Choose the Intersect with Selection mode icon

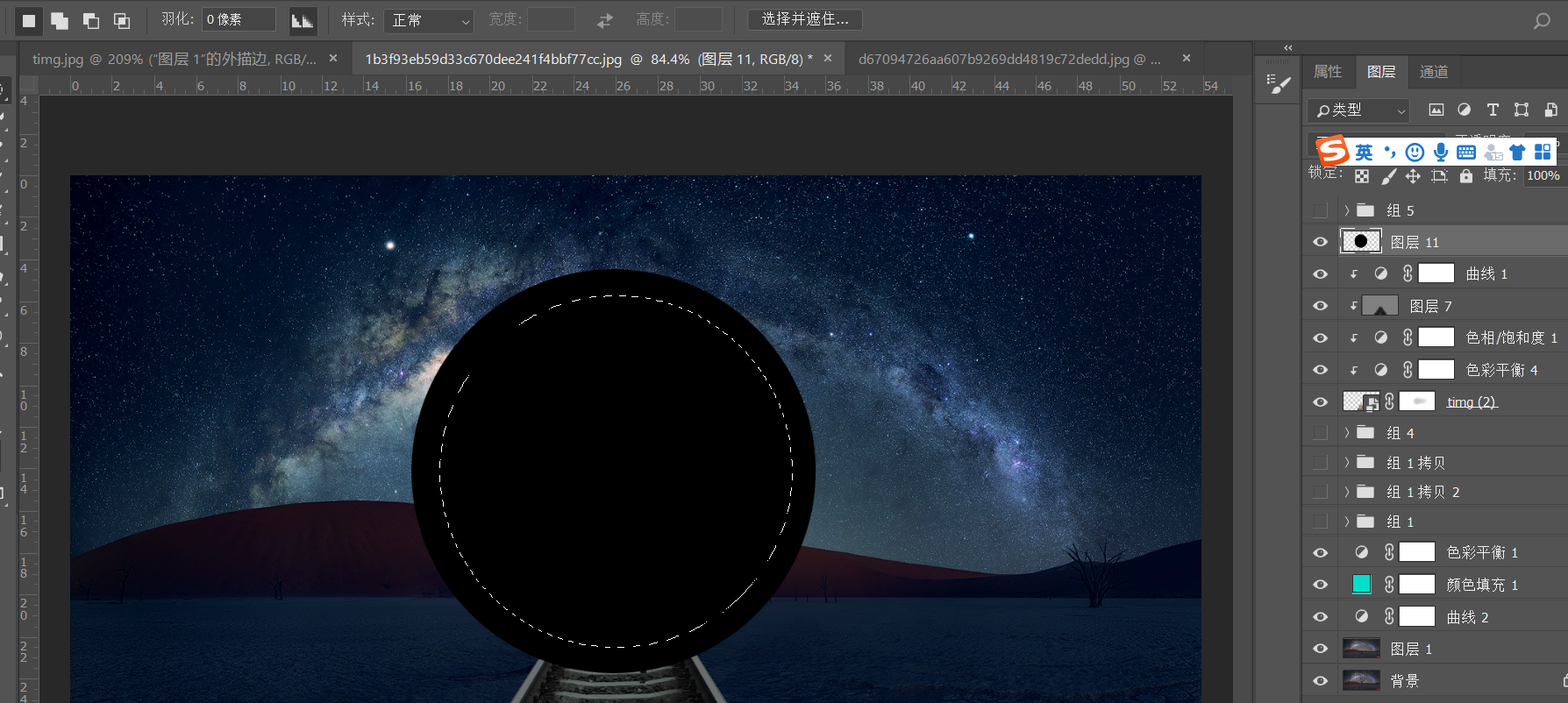click(122, 19)
